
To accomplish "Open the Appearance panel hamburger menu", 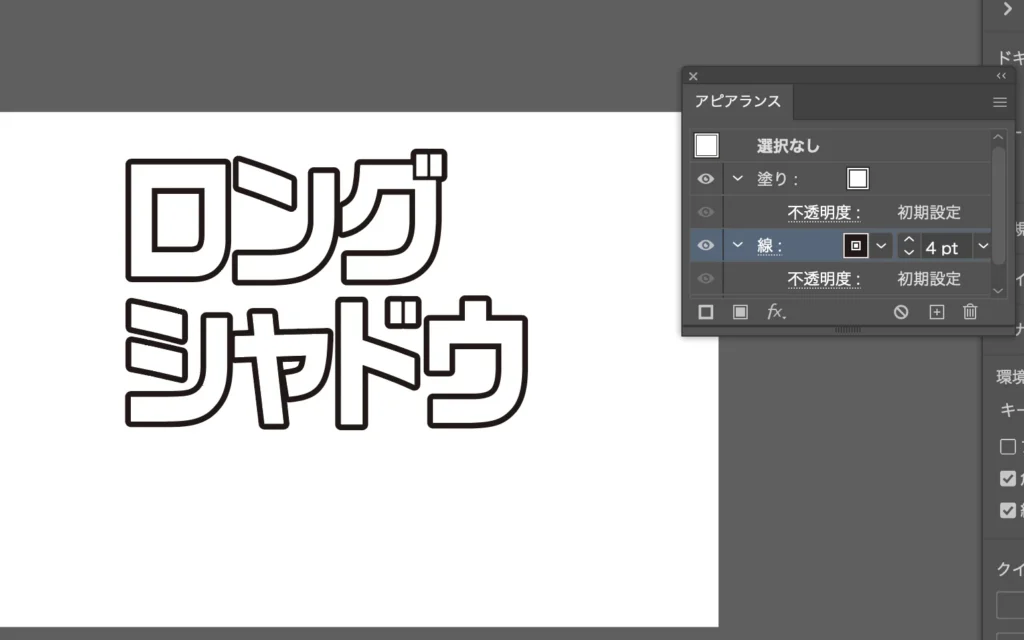I will point(1000,102).
